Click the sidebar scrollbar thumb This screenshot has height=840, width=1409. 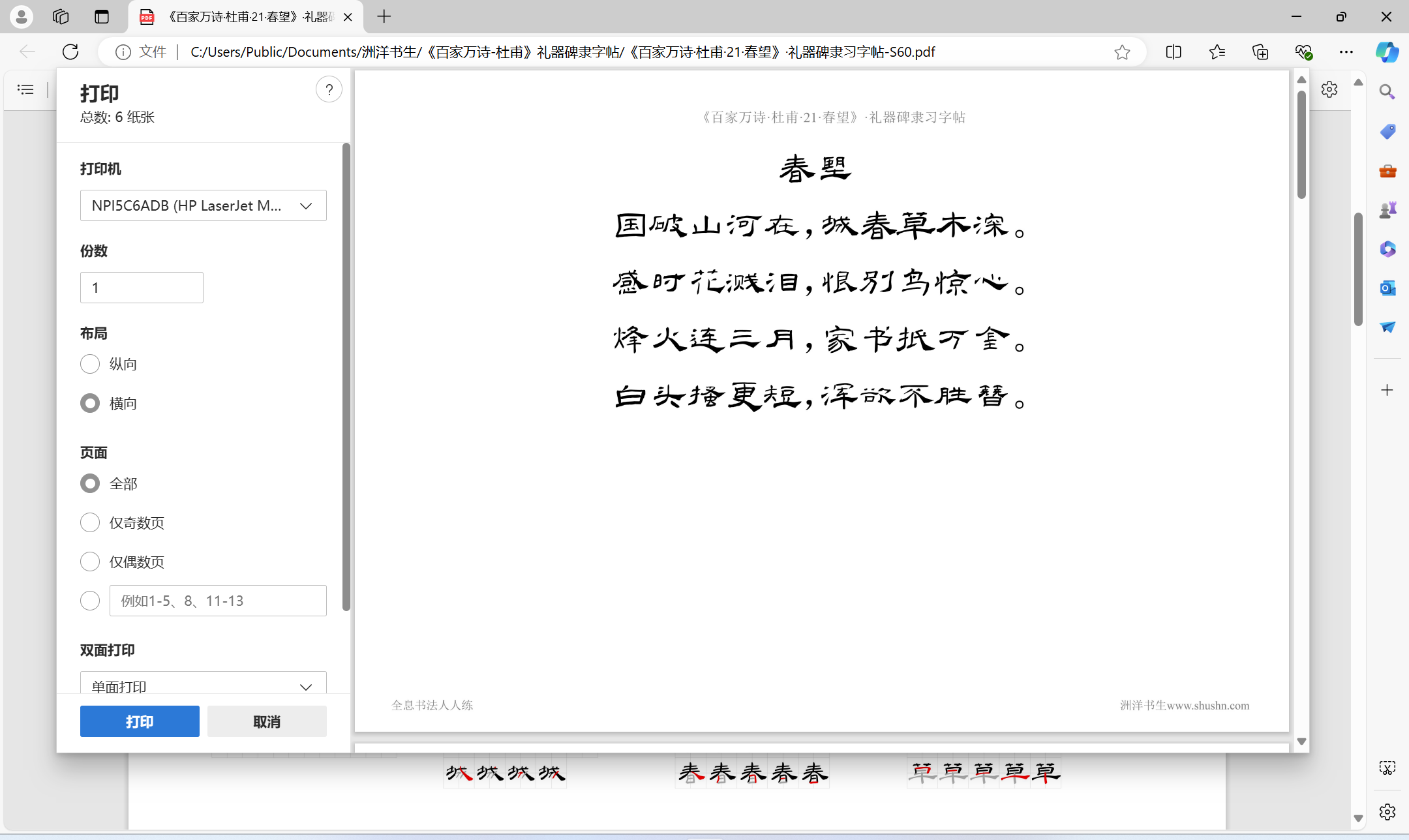pyautogui.click(x=1358, y=269)
